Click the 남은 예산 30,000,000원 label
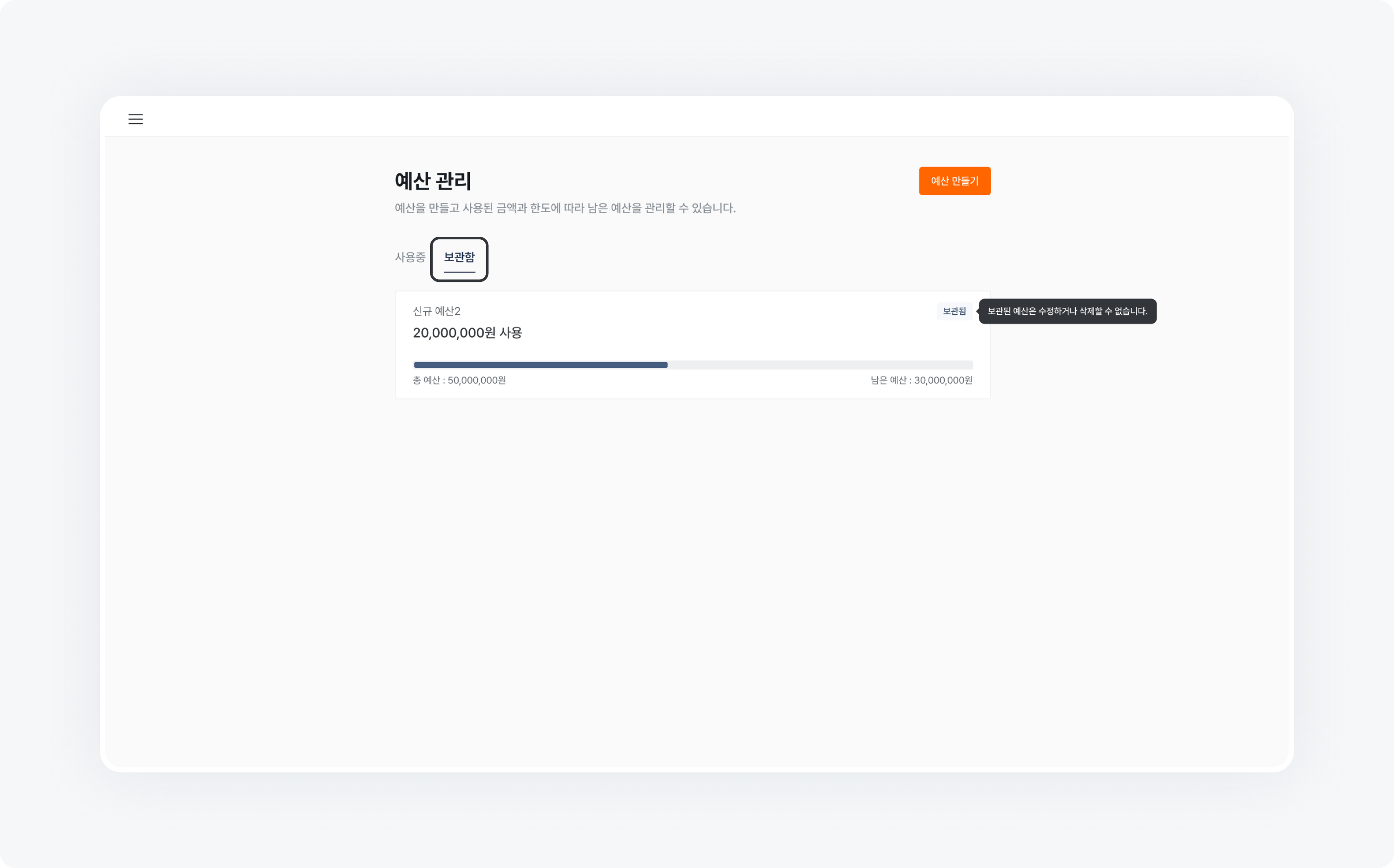This screenshot has width=1394, height=868. pos(920,380)
